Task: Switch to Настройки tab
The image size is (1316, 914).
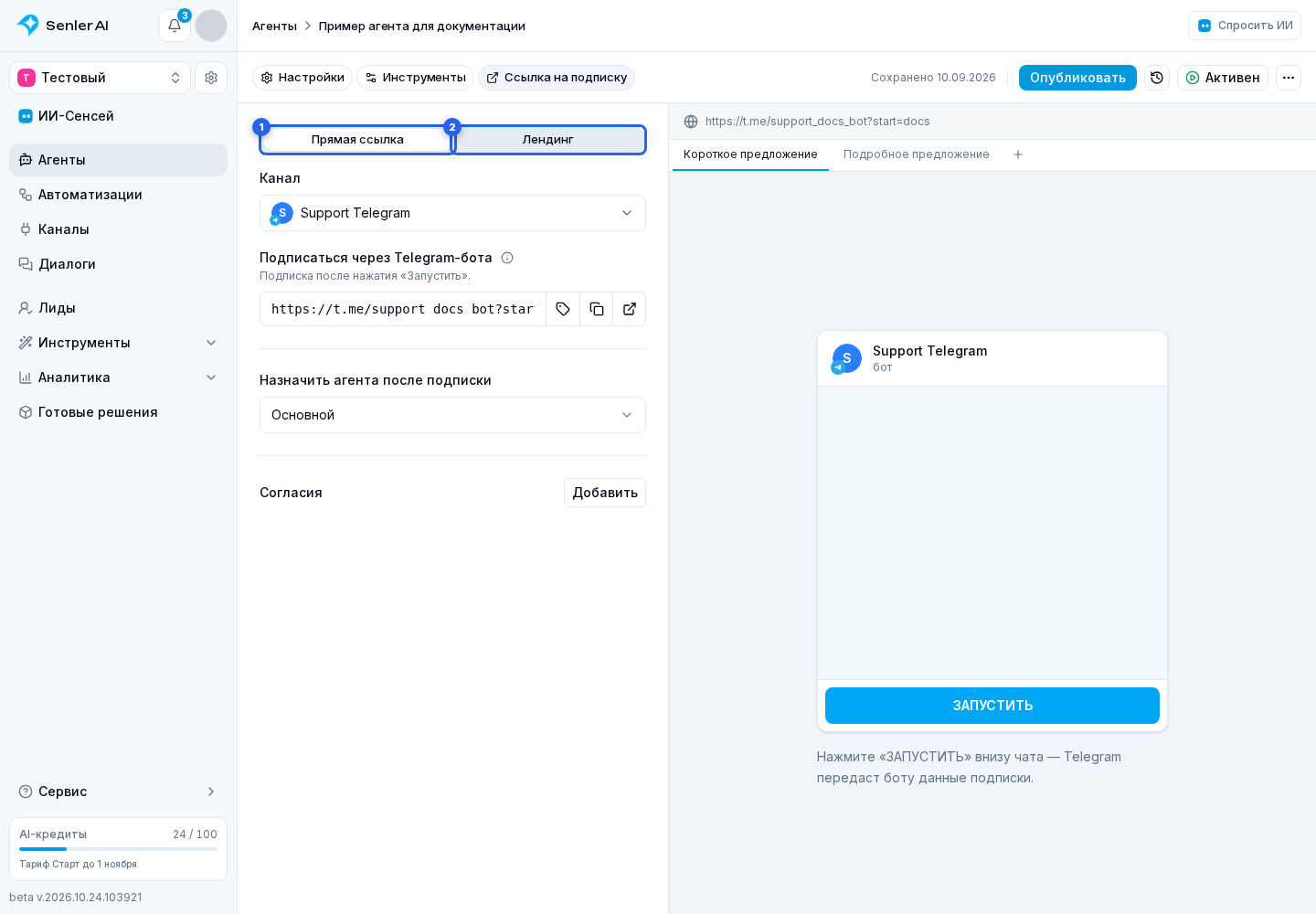Action: tap(302, 78)
